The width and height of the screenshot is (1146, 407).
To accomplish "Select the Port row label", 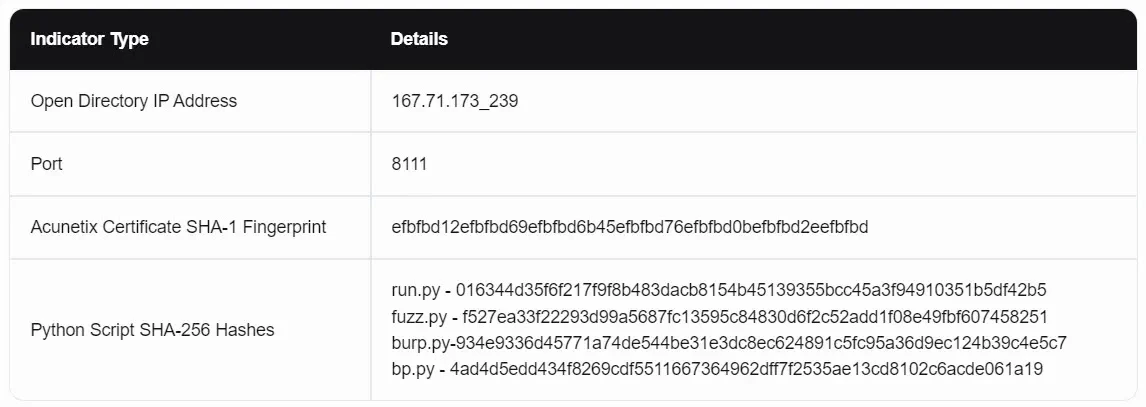I will [47, 164].
